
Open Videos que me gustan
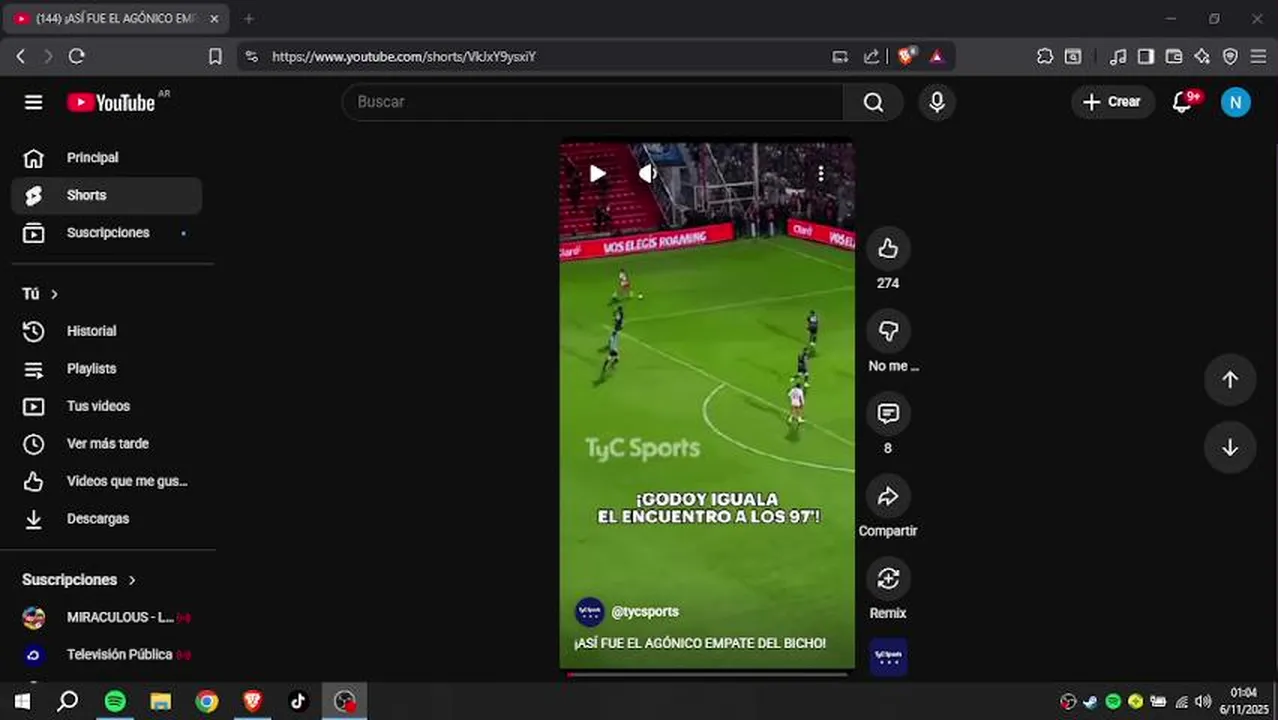pyautogui.click(x=107, y=481)
